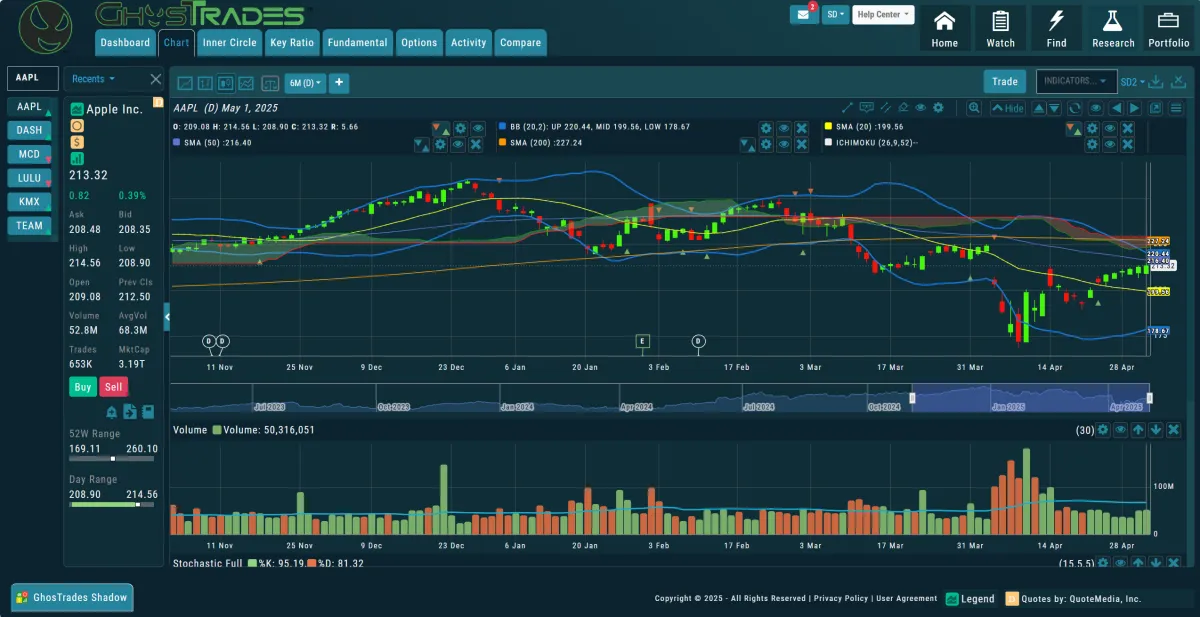Open settings gear for SMA (50)
Image resolution: width=1200 pixels, height=617 pixels.
click(441, 145)
